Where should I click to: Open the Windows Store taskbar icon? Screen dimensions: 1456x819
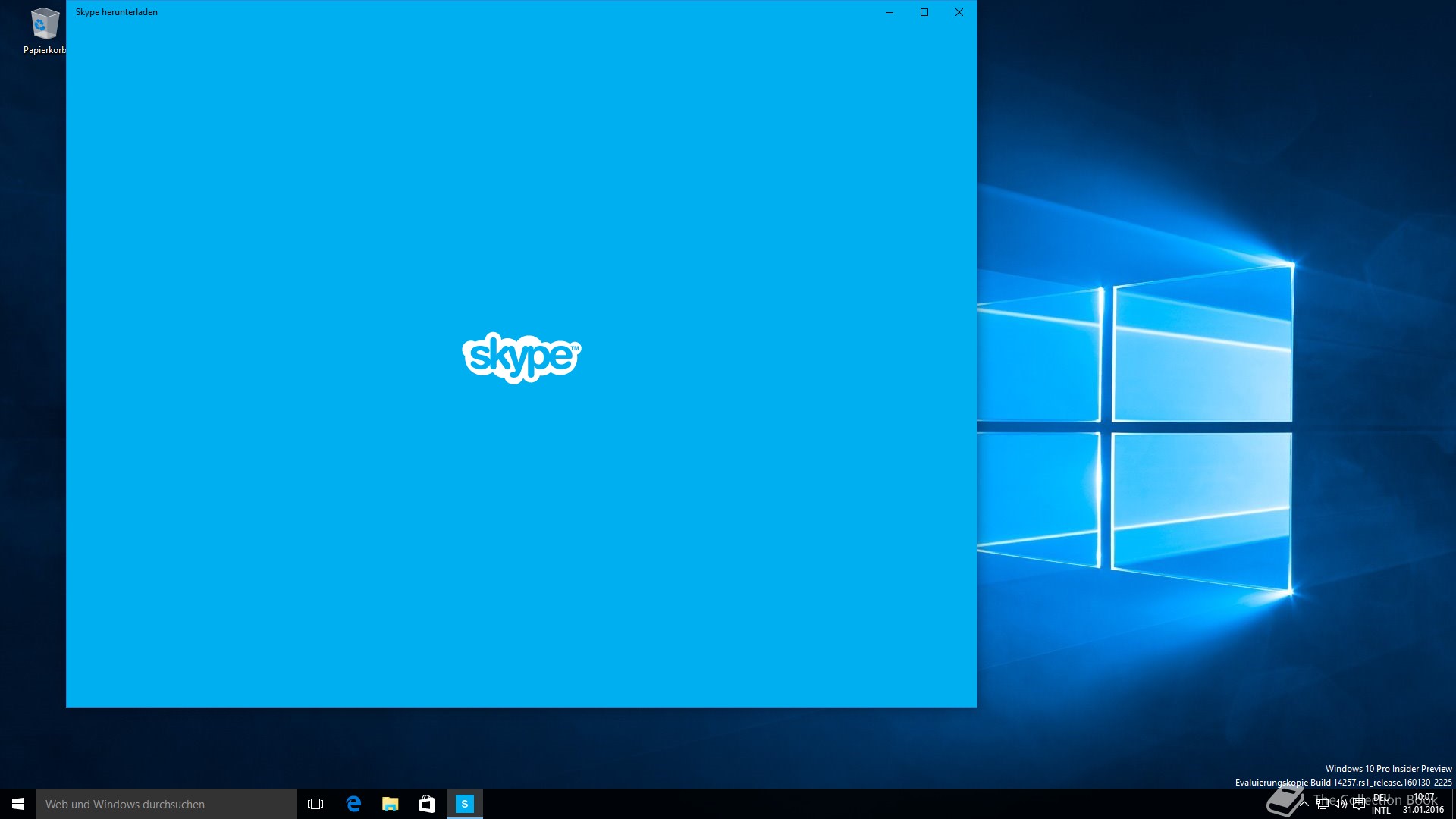tap(428, 804)
